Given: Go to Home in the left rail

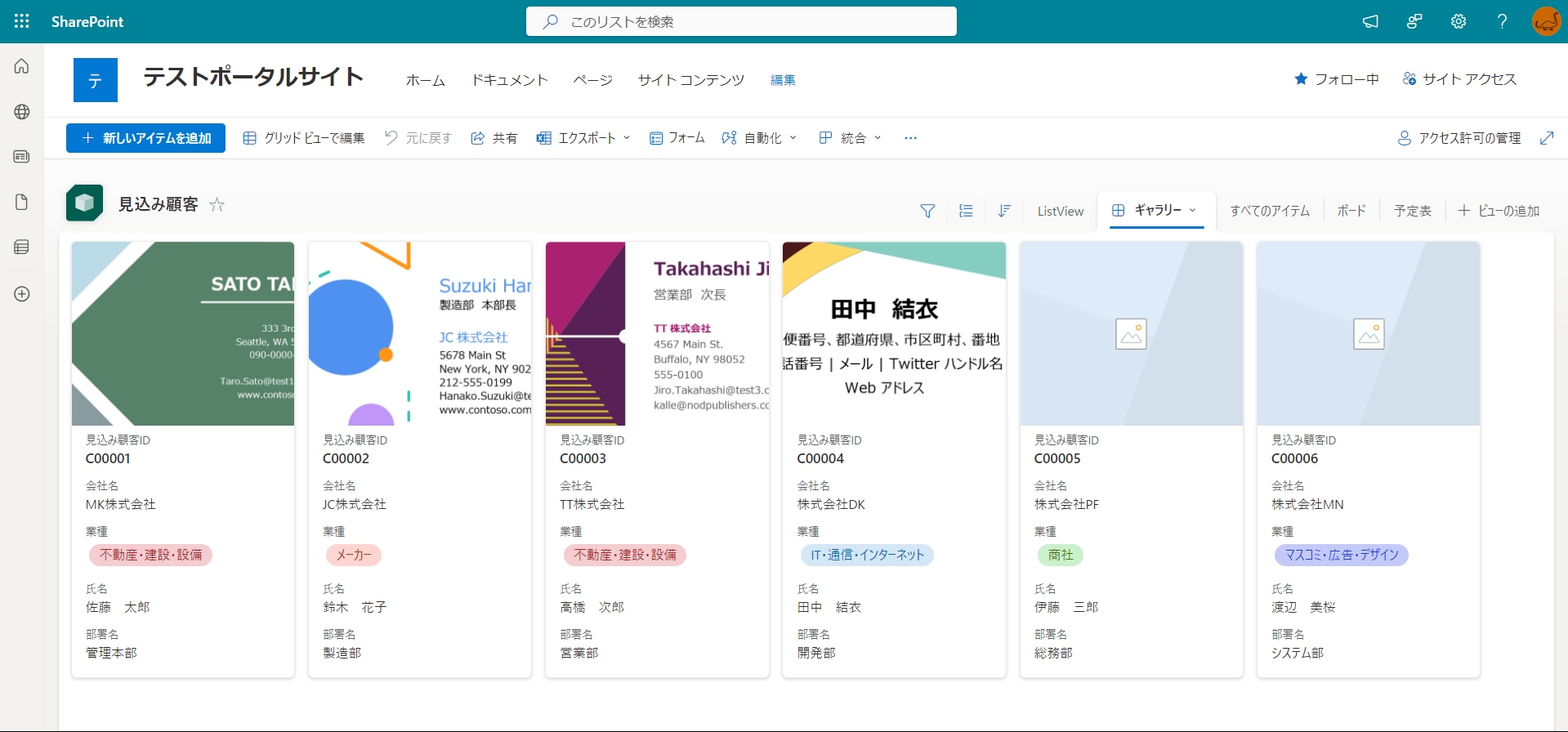Looking at the screenshot, I should tap(22, 66).
